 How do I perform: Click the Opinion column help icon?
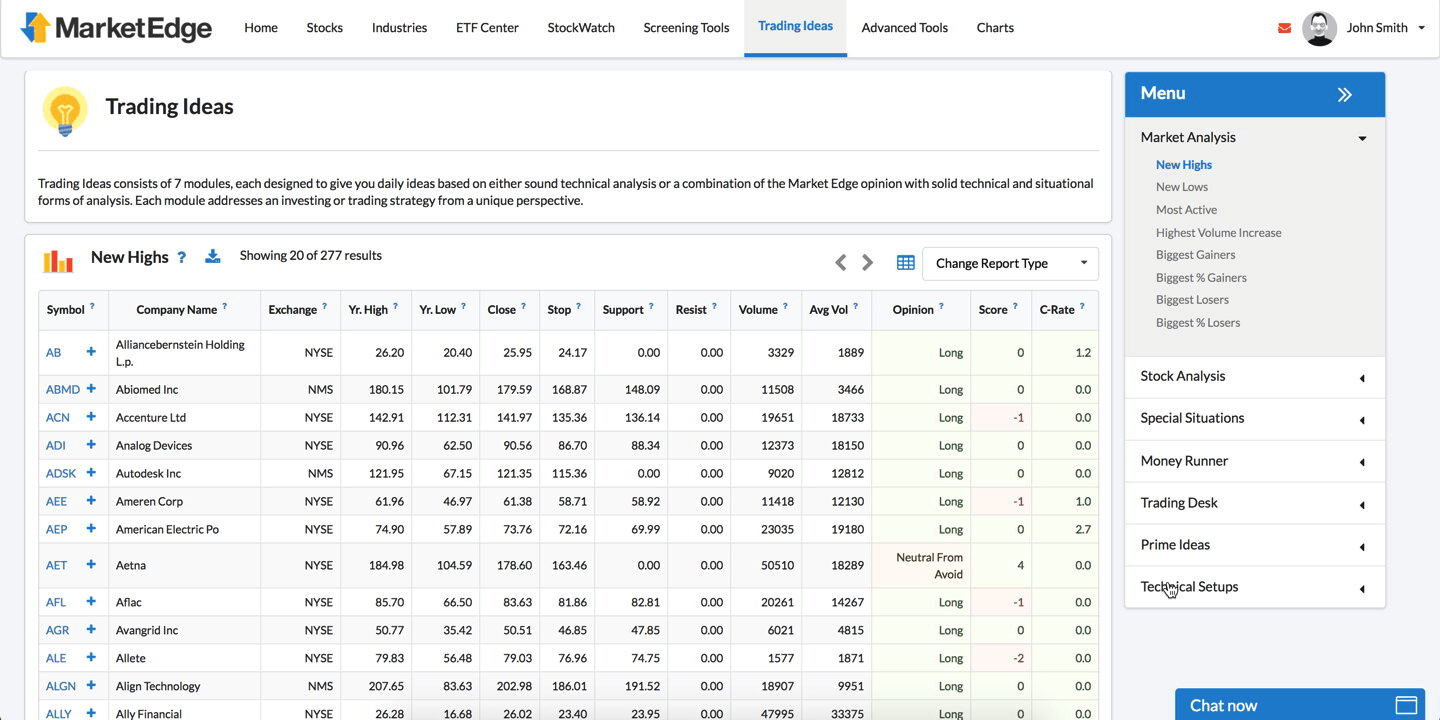pyautogui.click(x=941, y=306)
